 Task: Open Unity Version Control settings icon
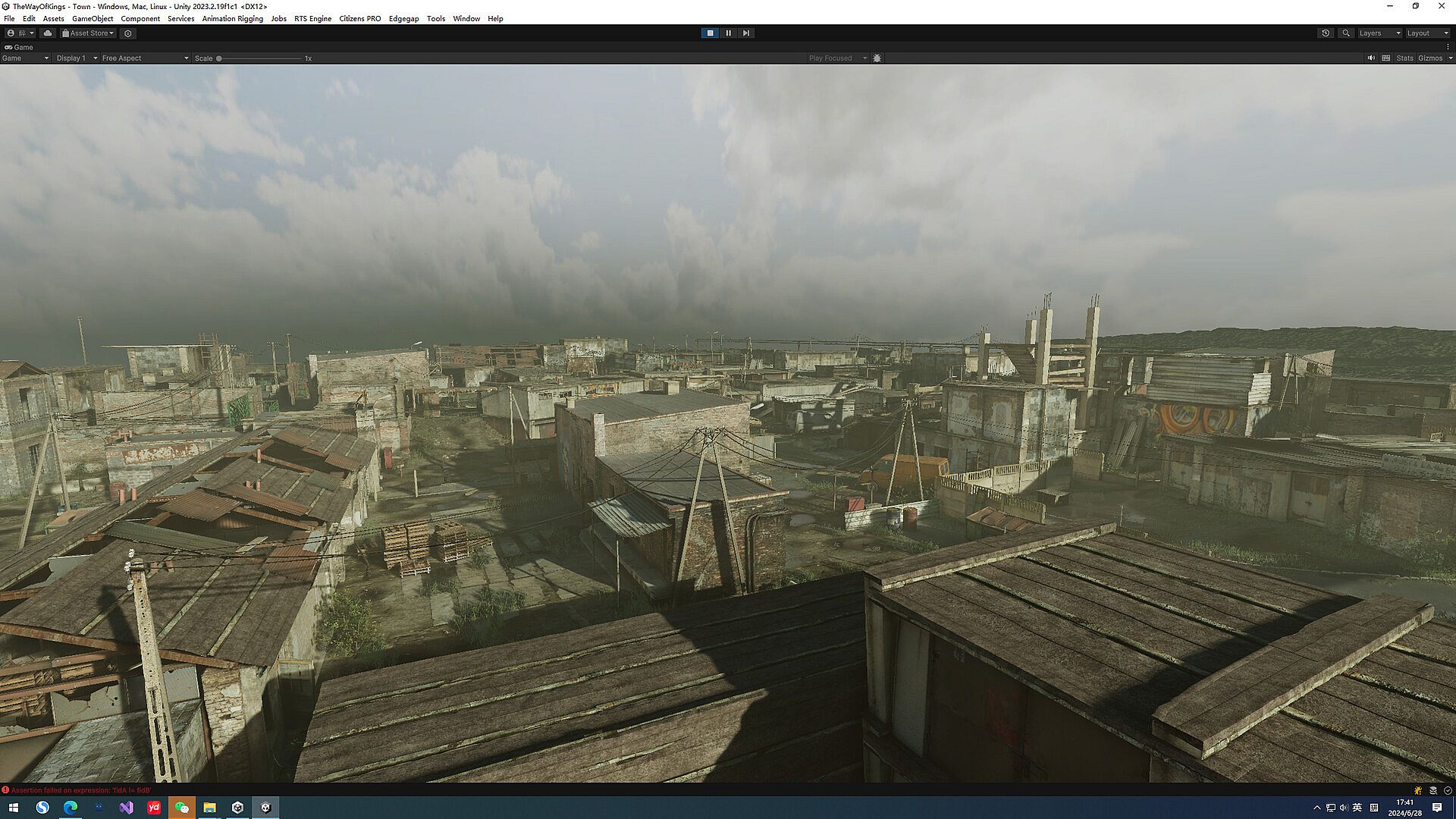pos(128,33)
